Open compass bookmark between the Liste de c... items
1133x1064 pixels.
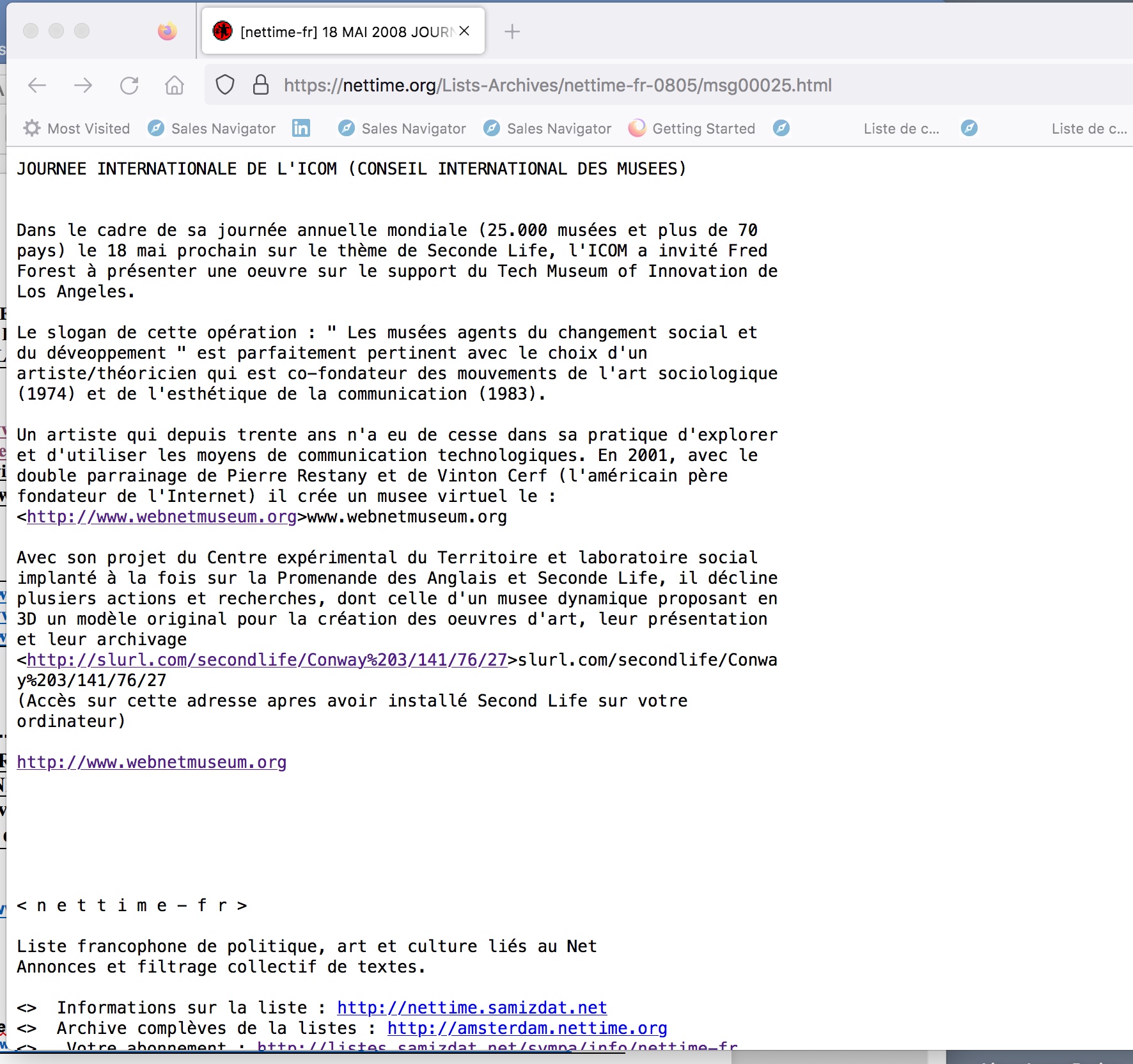pyautogui.click(x=969, y=129)
